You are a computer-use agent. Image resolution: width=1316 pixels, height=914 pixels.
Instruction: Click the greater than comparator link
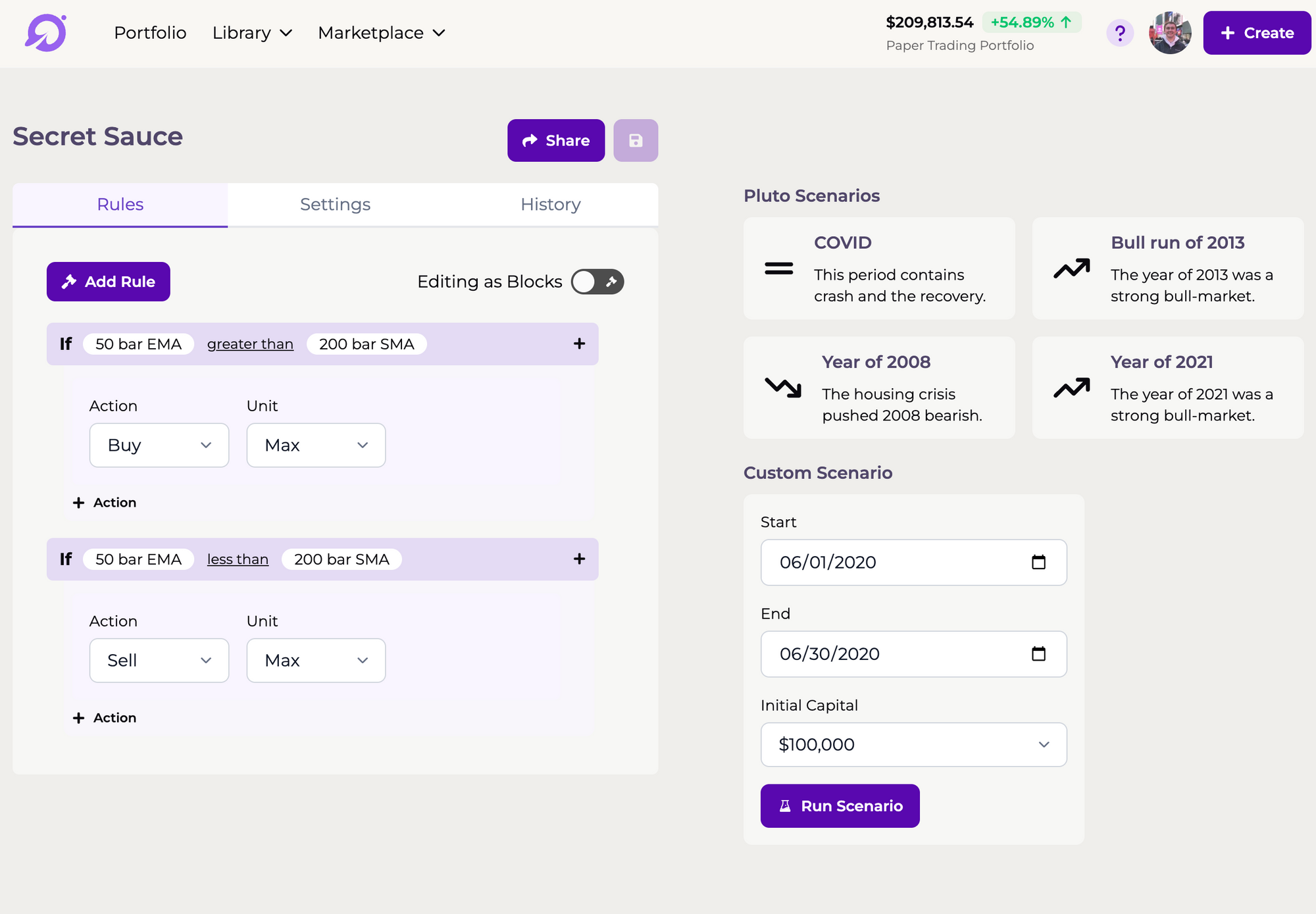point(250,344)
